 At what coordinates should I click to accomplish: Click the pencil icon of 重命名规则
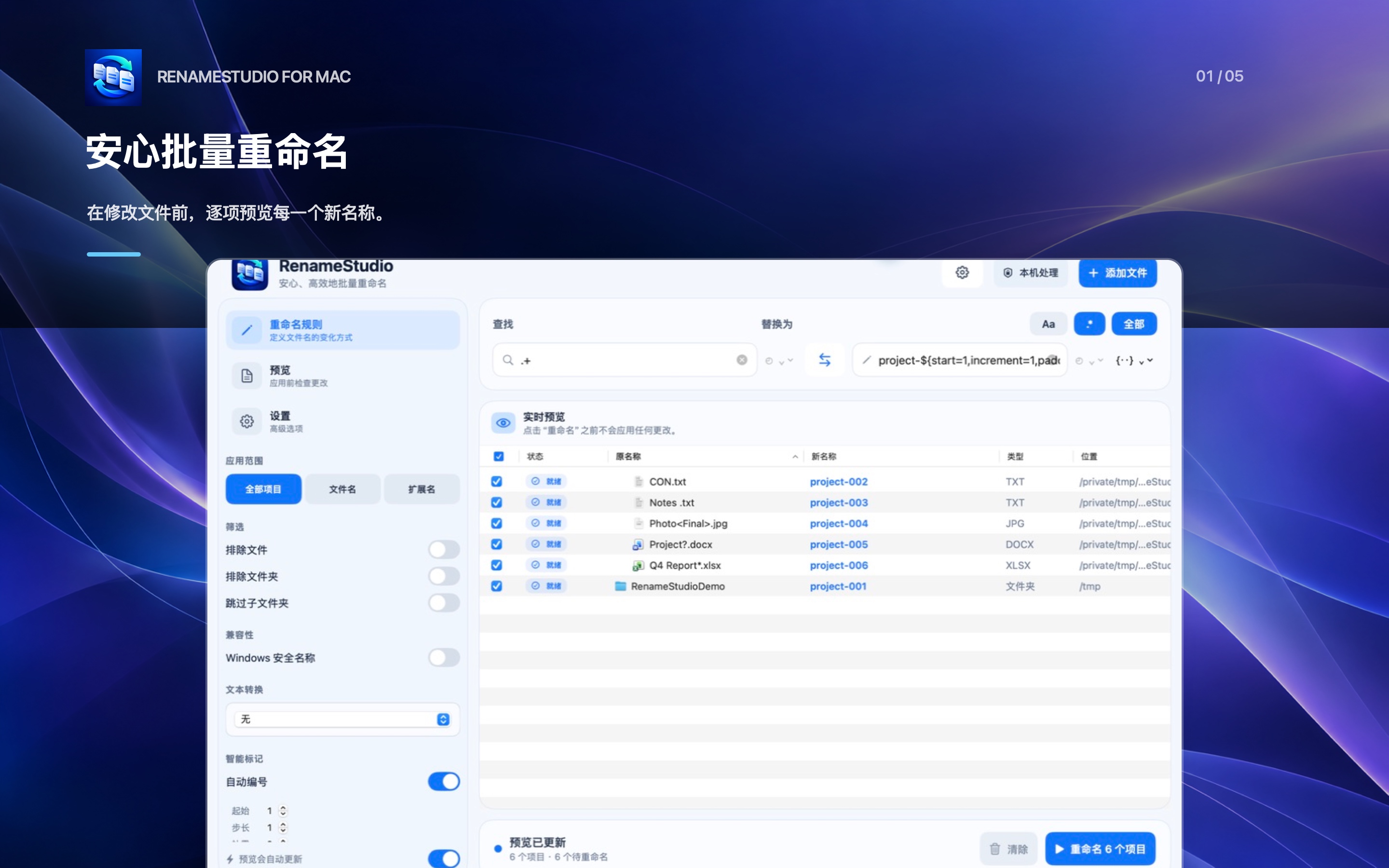point(247,330)
